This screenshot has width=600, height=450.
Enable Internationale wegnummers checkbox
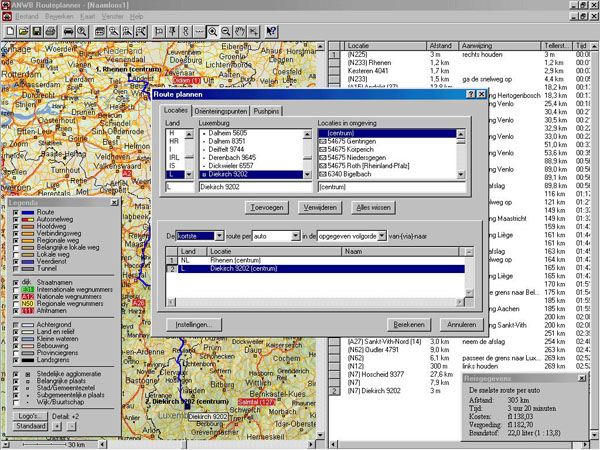[x=16, y=290]
